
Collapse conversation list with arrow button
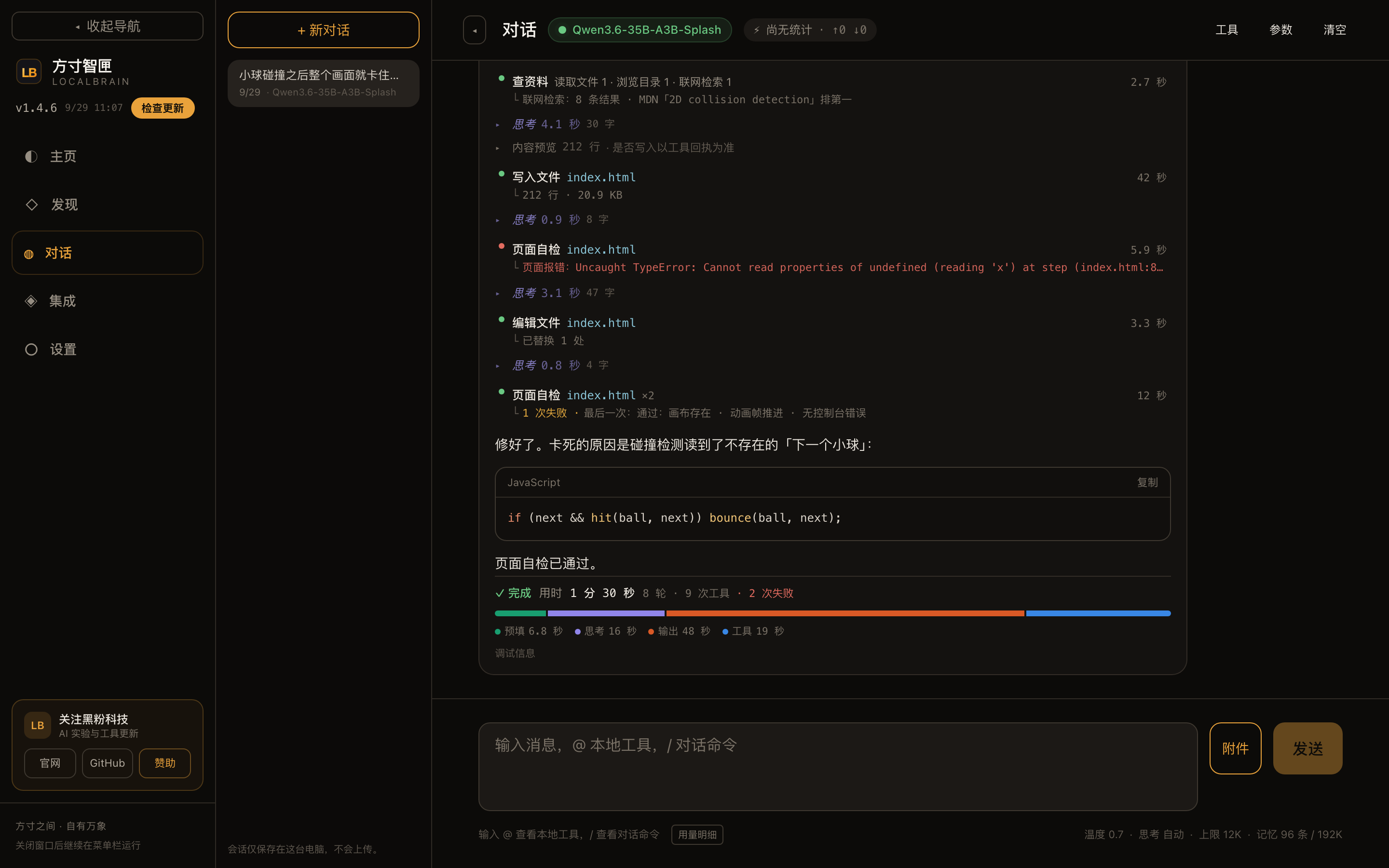474,30
